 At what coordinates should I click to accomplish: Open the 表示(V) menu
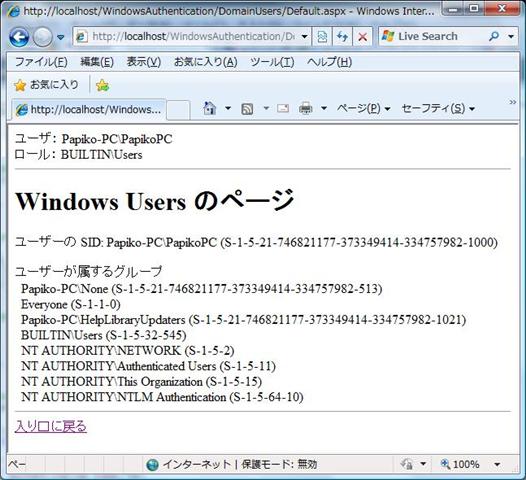(144, 62)
